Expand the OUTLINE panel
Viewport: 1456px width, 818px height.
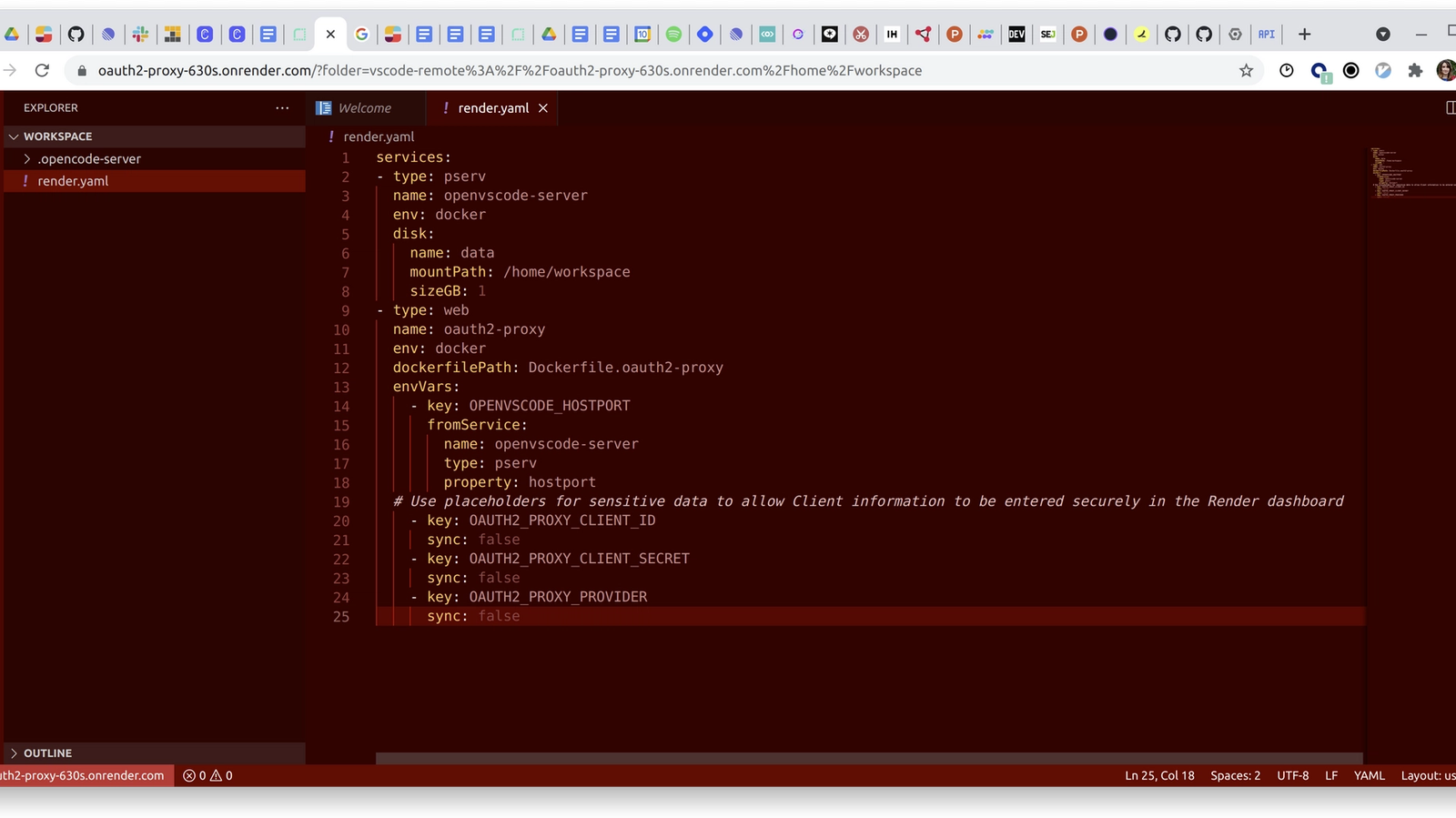[x=47, y=752]
